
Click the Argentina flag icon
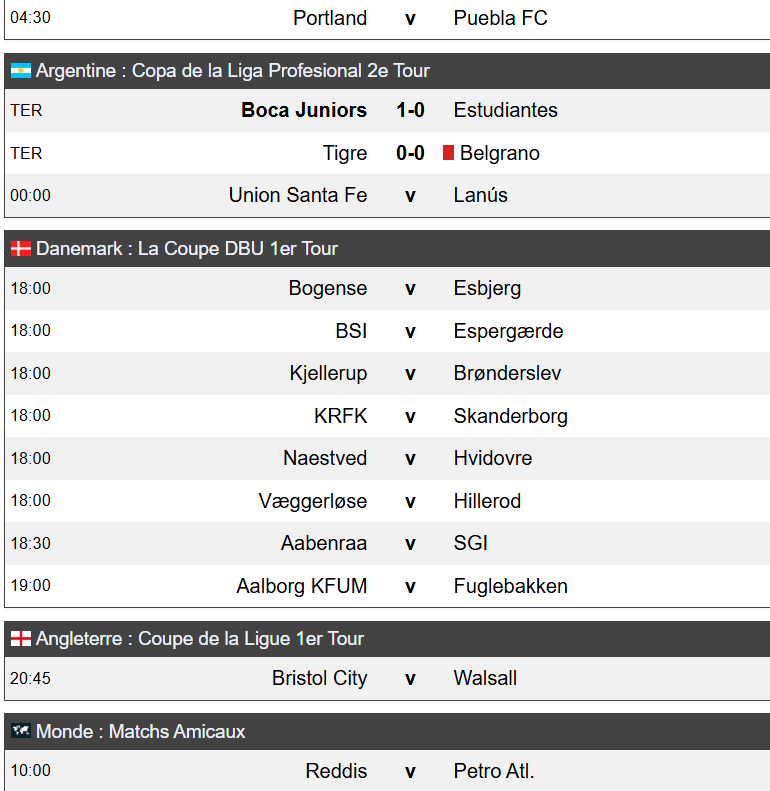point(21,71)
